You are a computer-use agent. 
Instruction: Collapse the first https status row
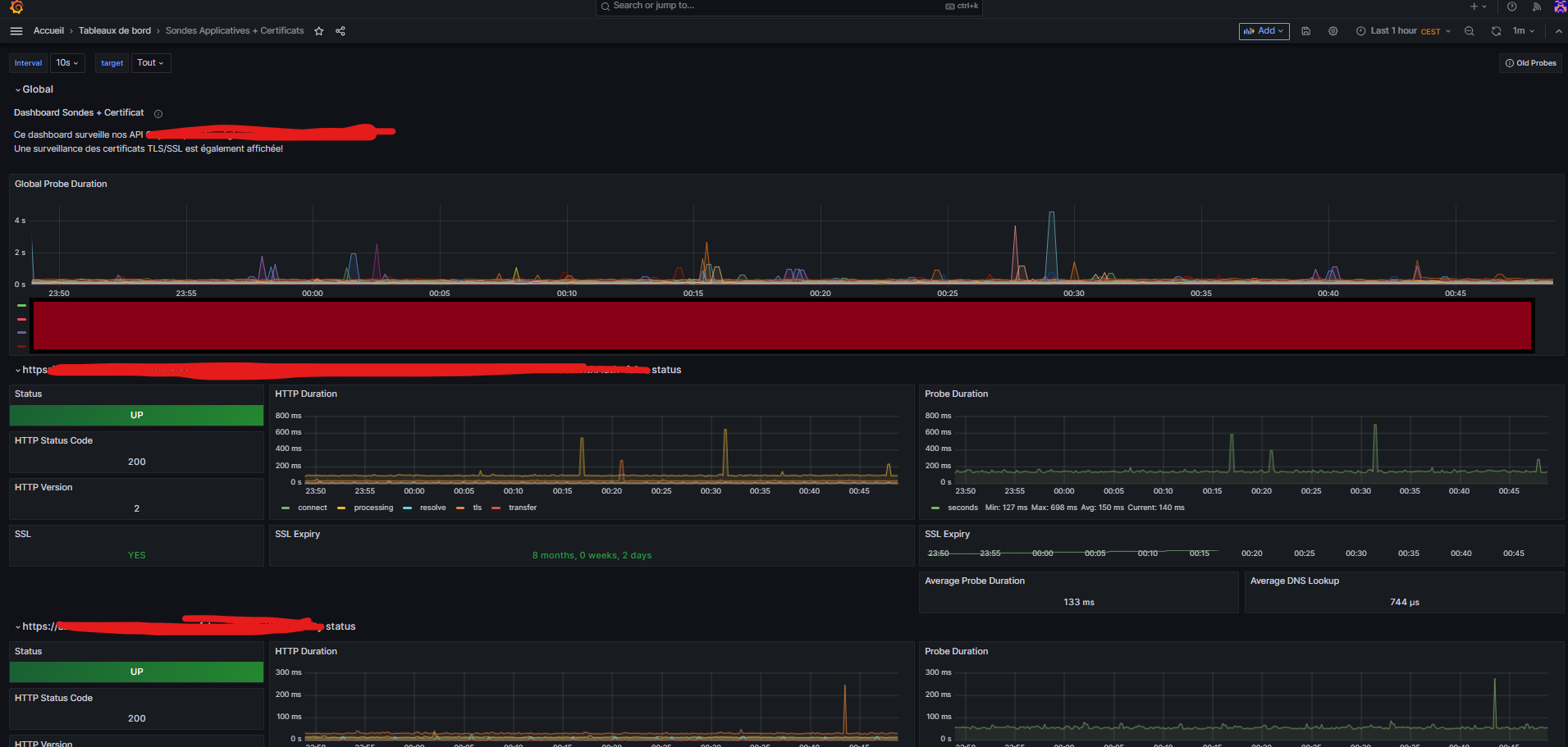click(18, 371)
